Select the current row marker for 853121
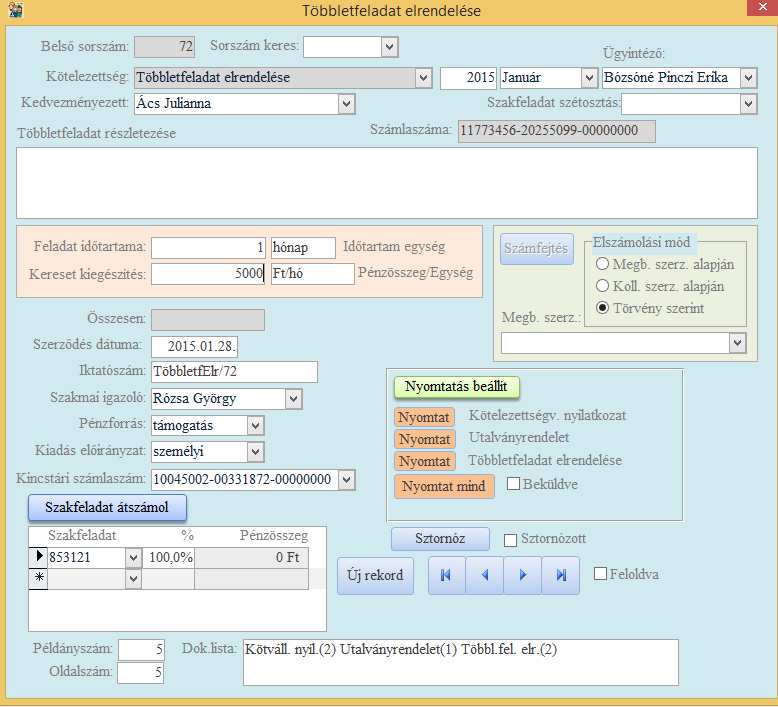The width and height of the screenshot is (778, 707). tap(38, 557)
